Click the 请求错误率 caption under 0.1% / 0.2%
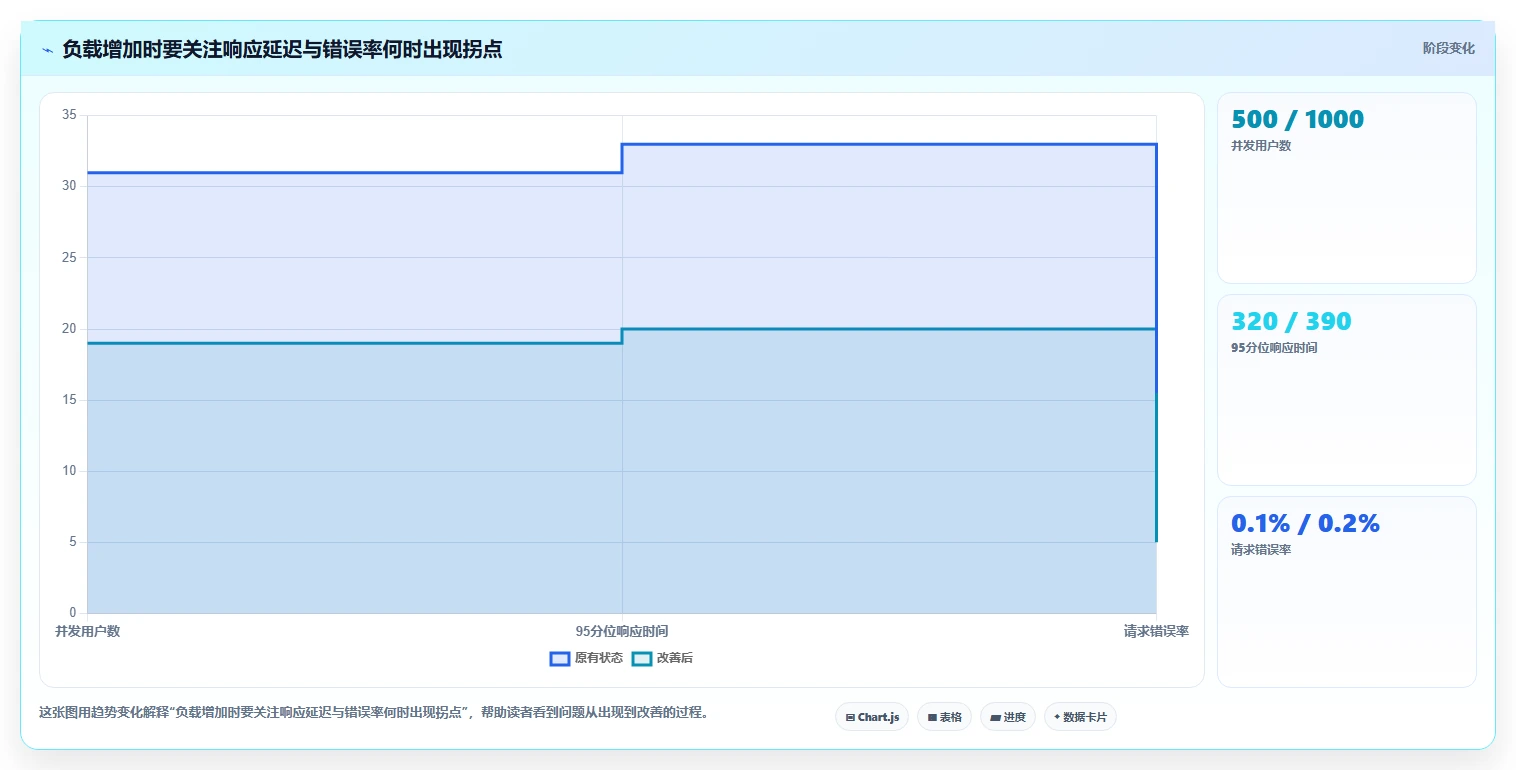1516x770 pixels. 1261,550
